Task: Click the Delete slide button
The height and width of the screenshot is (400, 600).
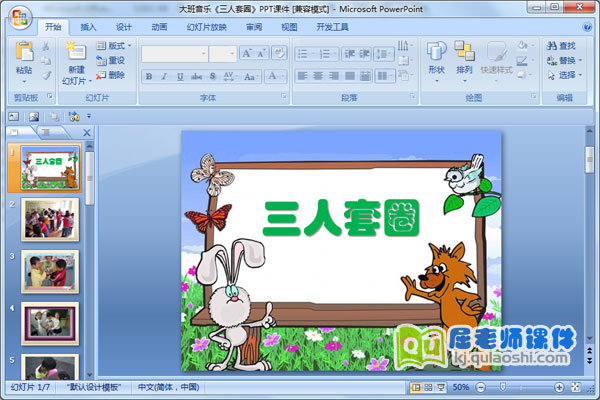Action: [111, 75]
